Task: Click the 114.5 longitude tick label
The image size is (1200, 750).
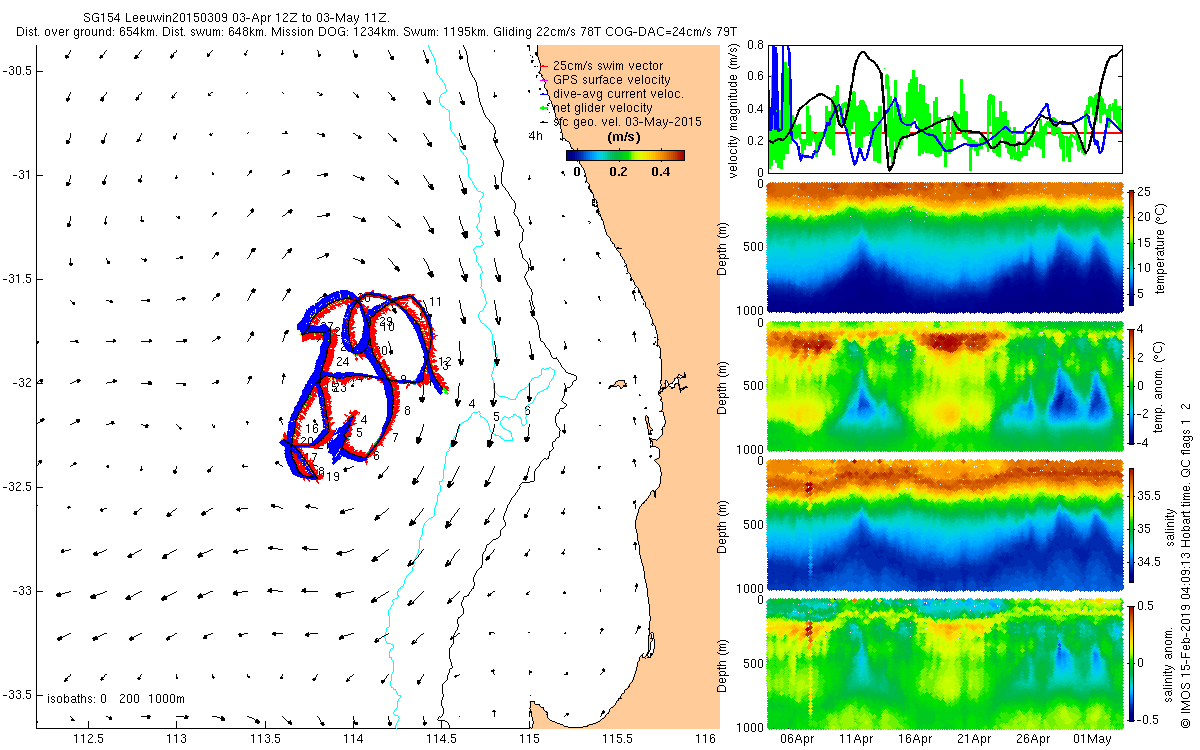Action: (x=441, y=738)
